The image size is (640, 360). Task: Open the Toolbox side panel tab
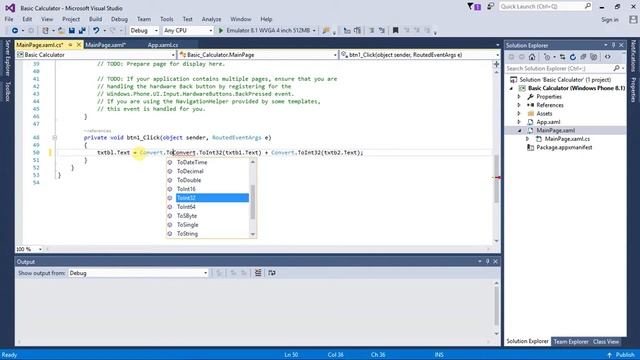[x=7, y=91]
